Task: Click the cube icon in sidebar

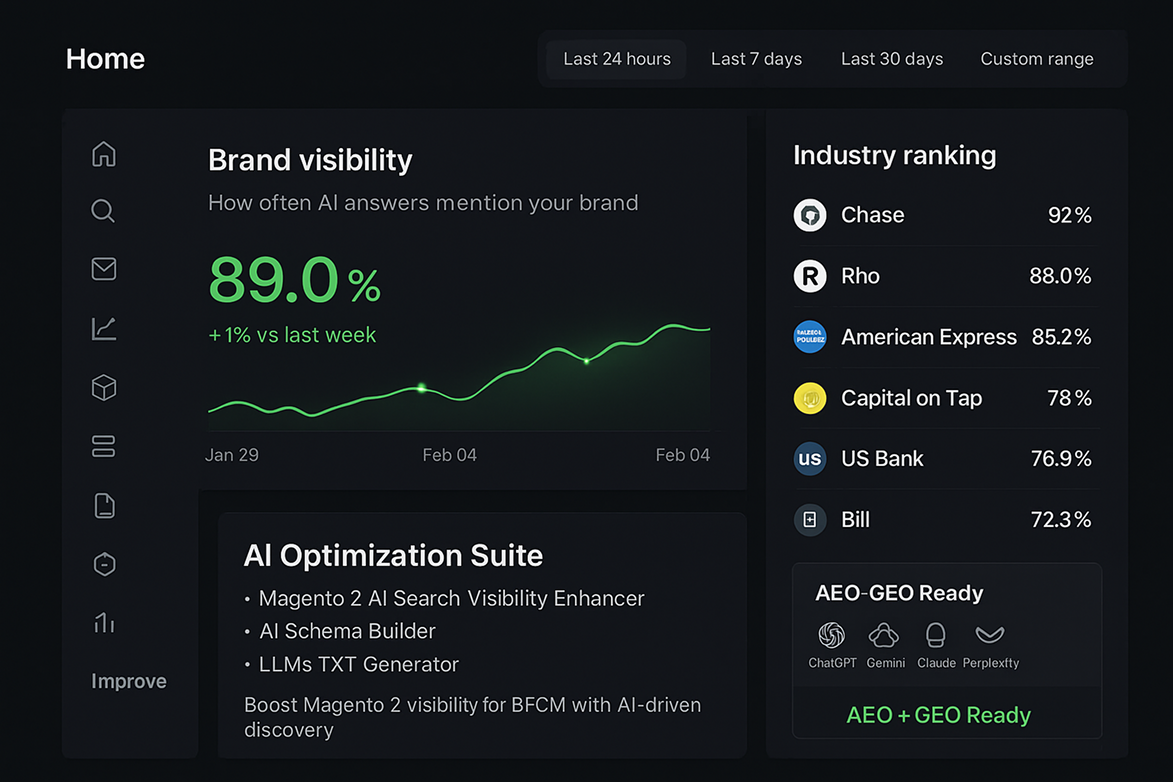Action: click(x=104, y=387)
